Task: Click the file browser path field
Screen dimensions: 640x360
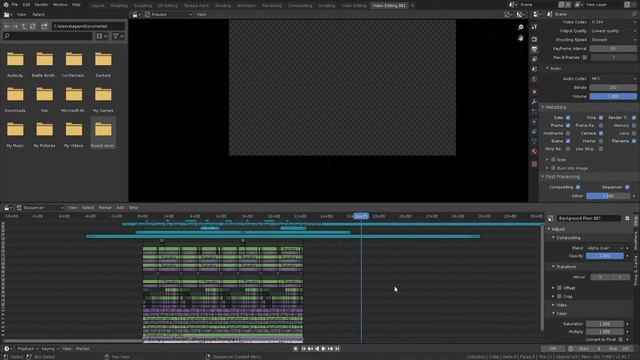Action: [88, 26]
